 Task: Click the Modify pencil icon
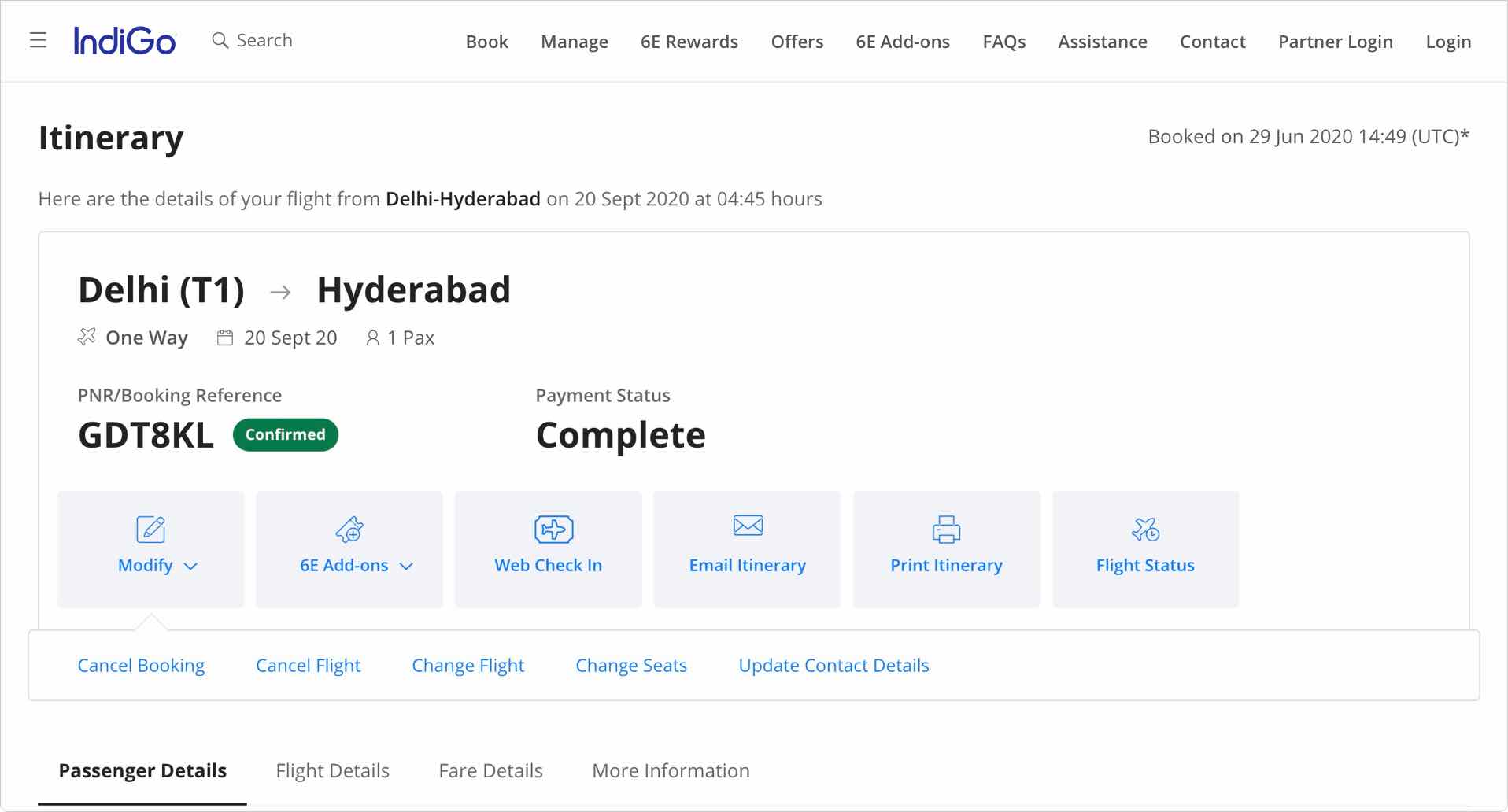[150, 530]
